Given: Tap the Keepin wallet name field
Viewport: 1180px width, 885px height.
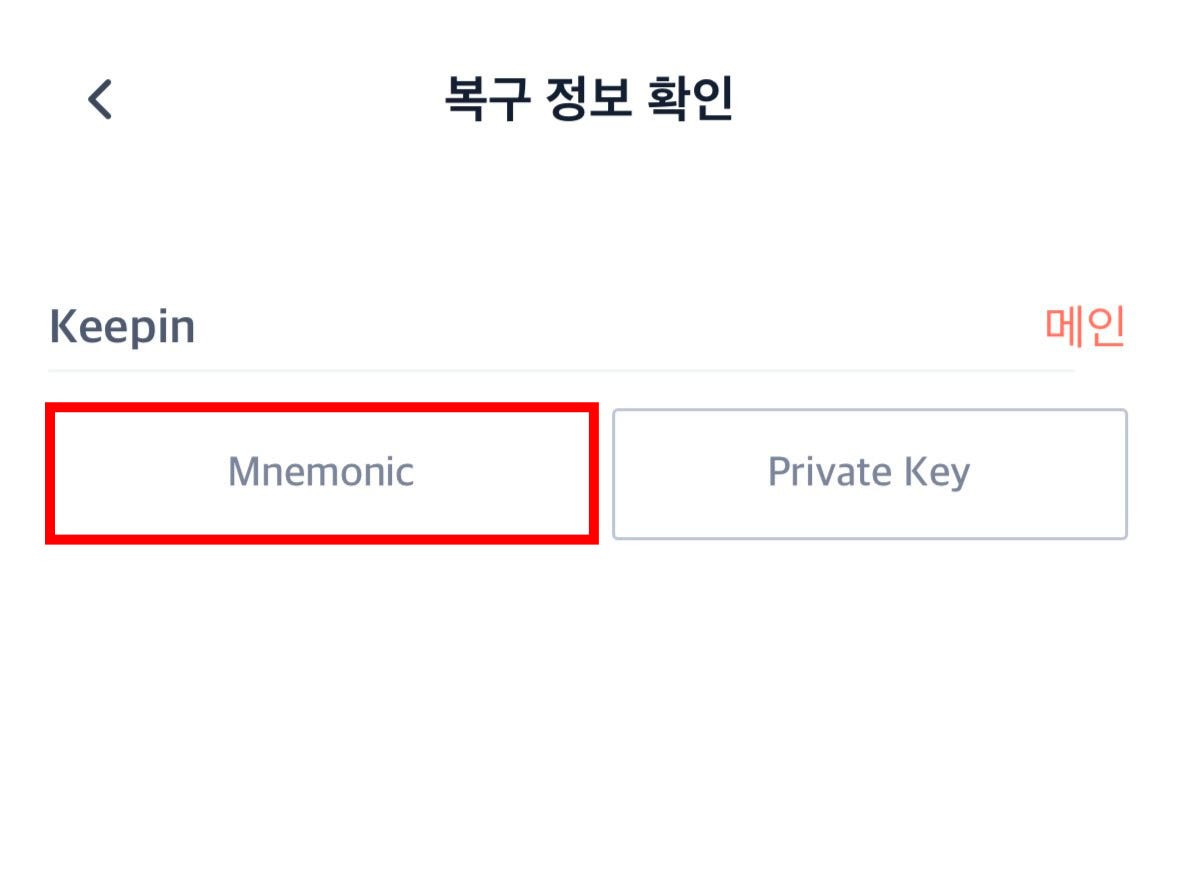Looking at the screenshot, I should pos(122,325).
